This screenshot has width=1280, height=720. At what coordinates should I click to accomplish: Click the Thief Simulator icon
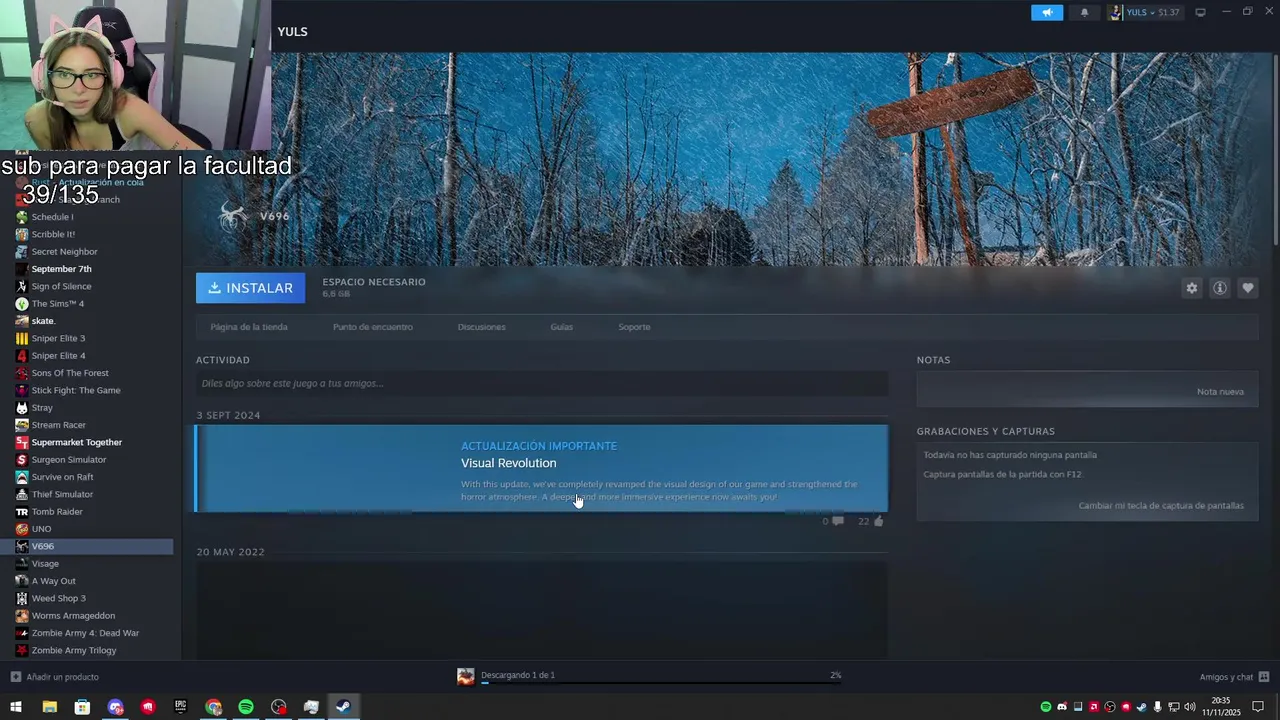[x=22, y=494]
